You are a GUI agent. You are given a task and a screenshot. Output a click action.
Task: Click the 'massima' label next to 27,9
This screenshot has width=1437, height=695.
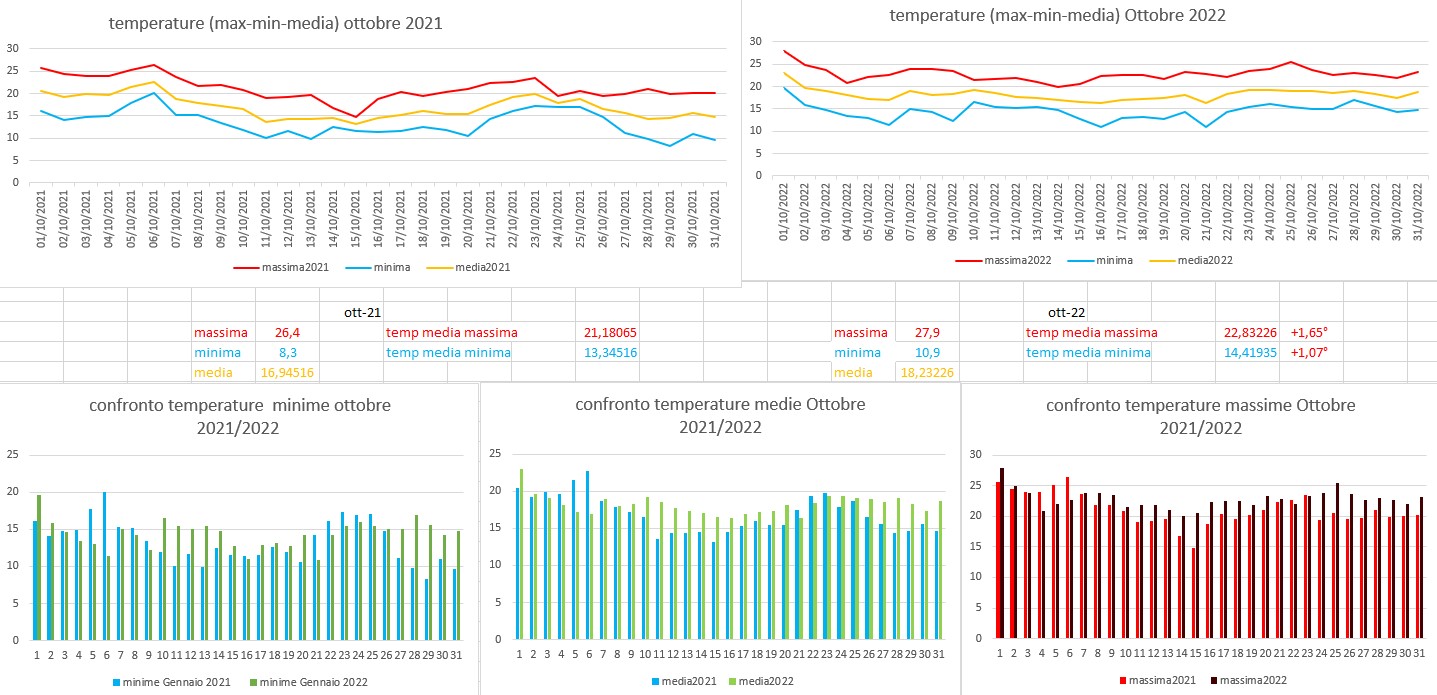tap(860, 332)
